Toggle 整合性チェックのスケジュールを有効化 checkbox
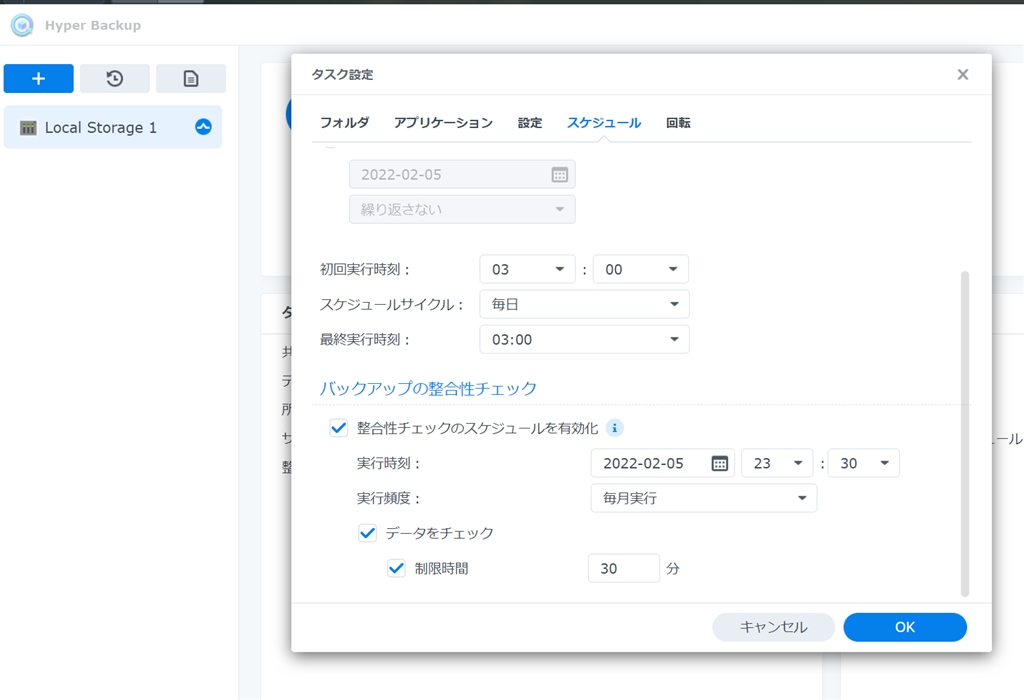 pyautogui.click(x=338, y=428)
